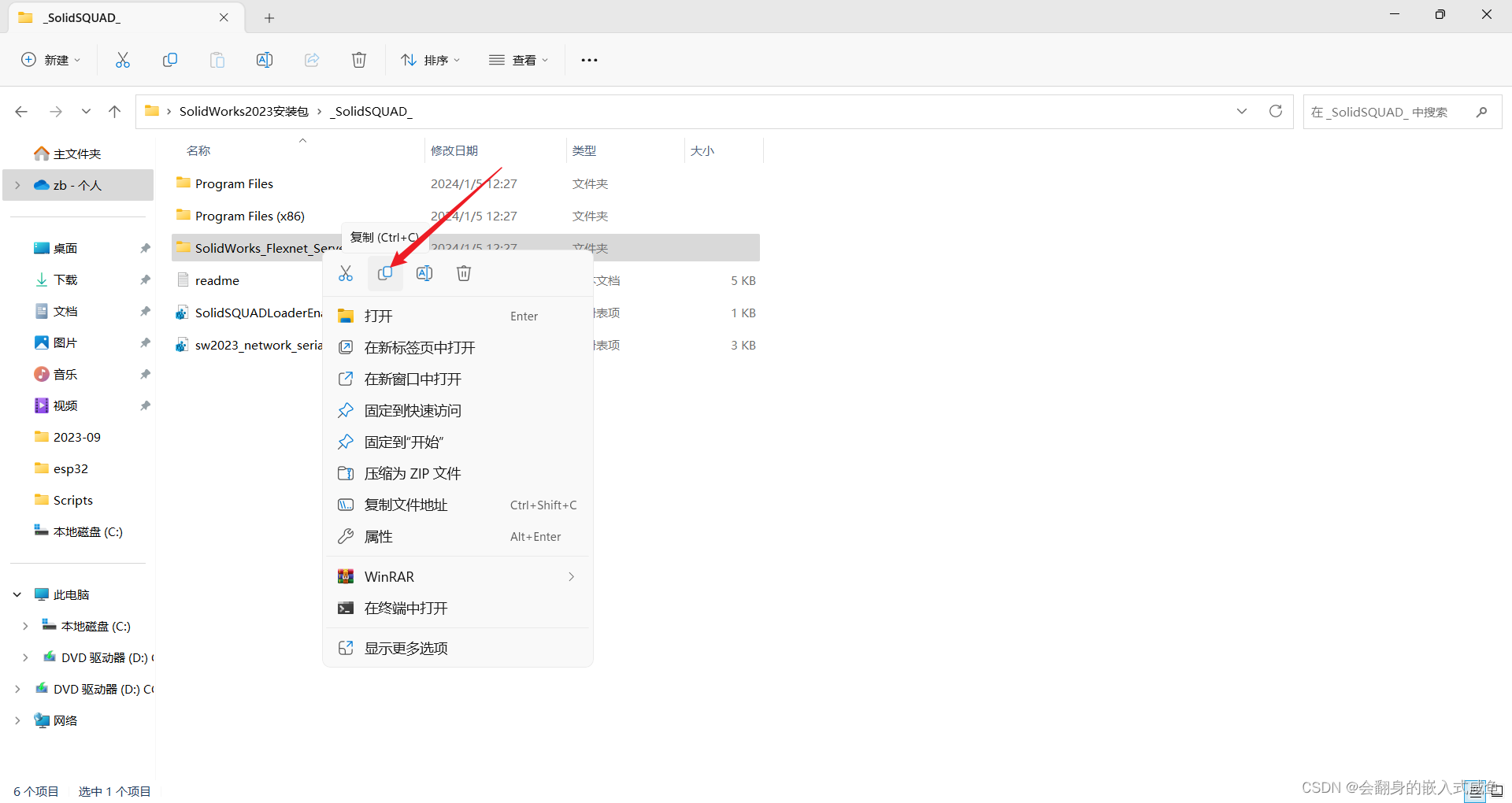Expand the WinRAR submenu arrow
This screenshot has height=803, width=1512.
coord(572,576)
